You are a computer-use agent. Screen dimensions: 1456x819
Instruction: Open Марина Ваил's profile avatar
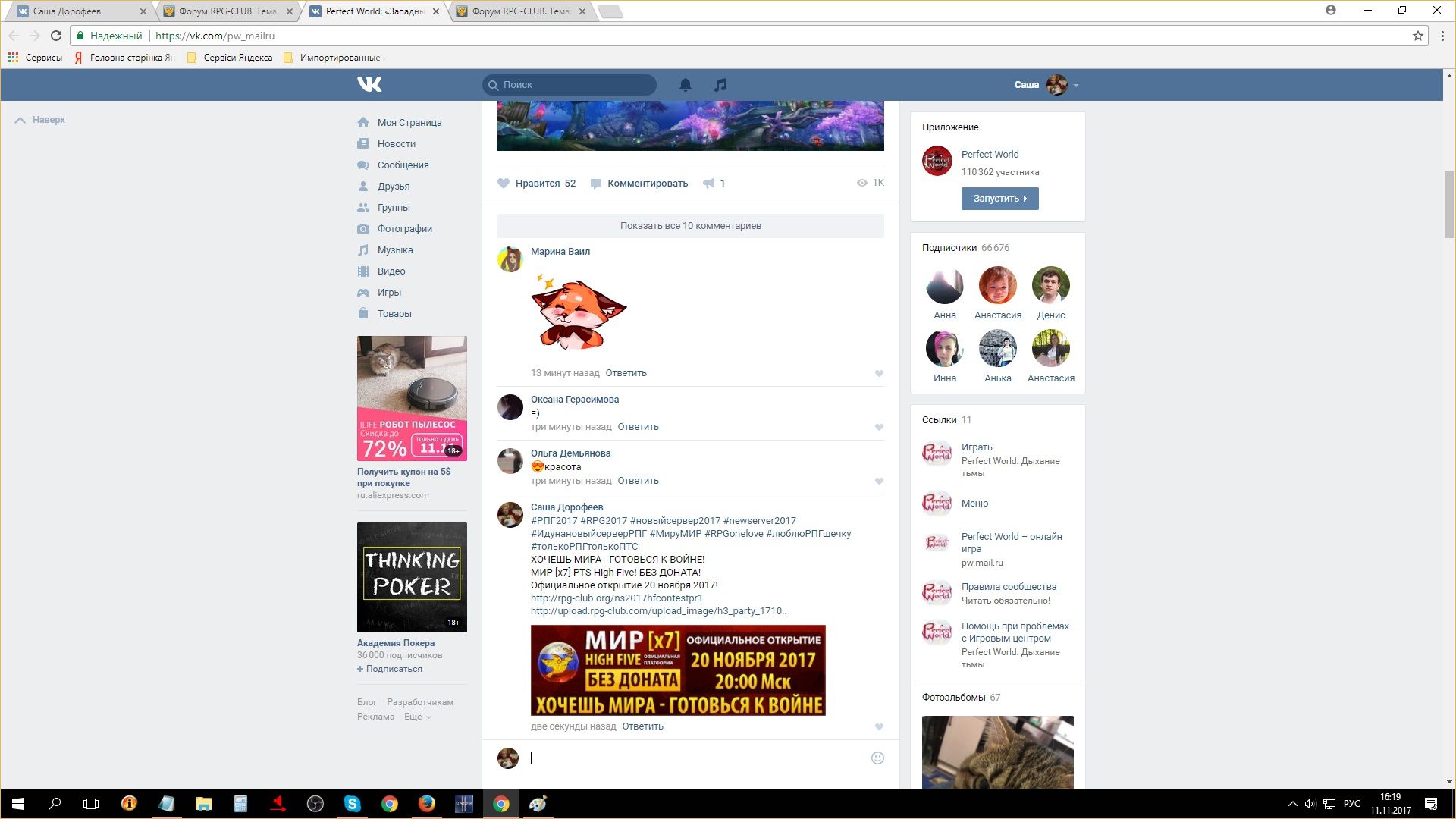pyautogui.click(x=510, y=259)
